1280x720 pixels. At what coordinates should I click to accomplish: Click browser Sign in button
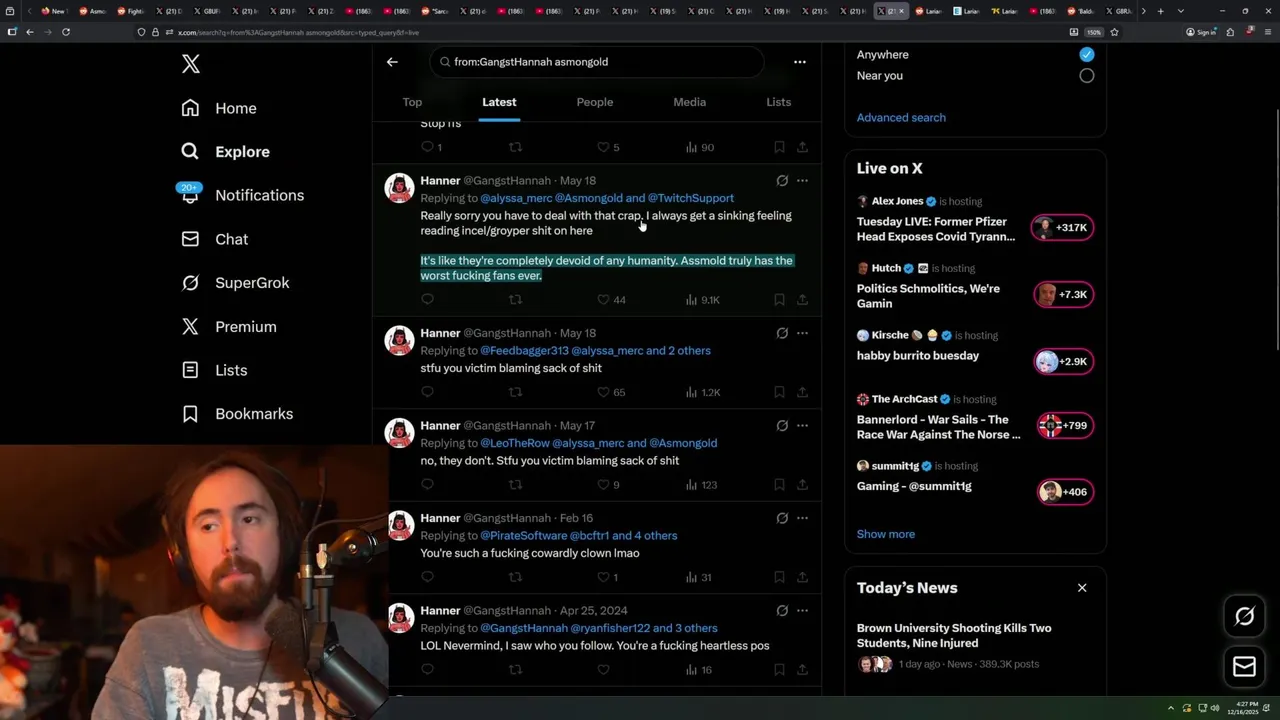[x=1201, y=32]
